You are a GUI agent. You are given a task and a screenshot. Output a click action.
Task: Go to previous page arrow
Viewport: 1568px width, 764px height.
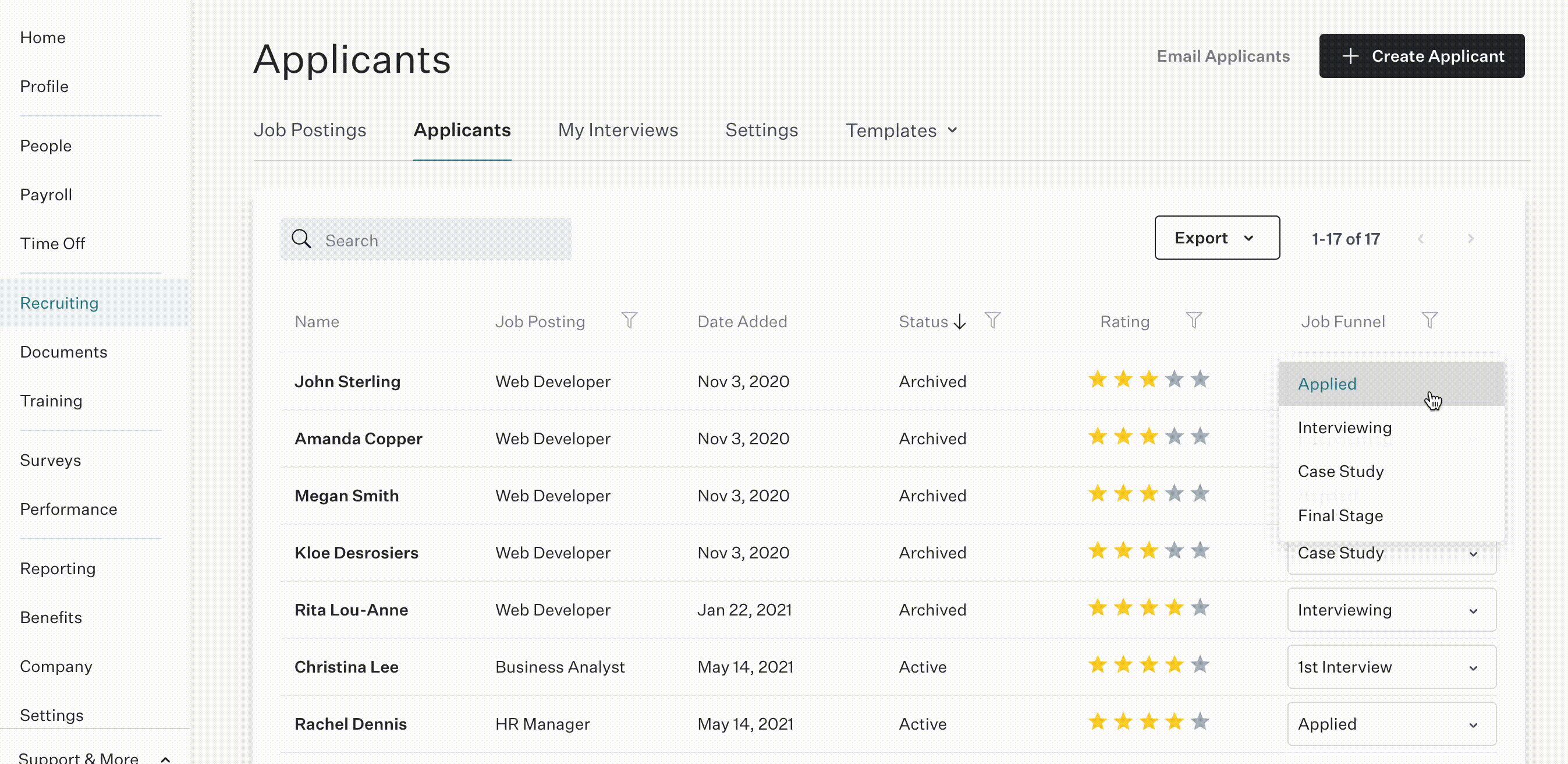coord(1421,239)
